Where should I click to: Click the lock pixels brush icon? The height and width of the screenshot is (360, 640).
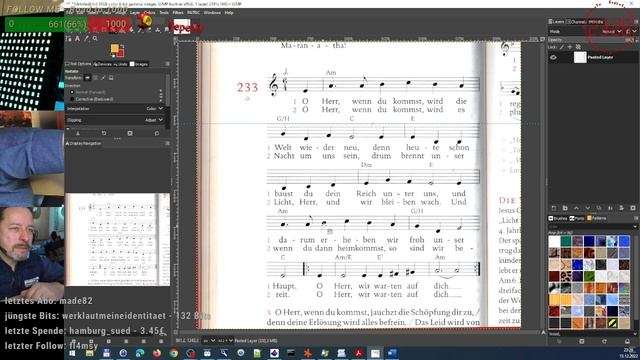(x=562, y=47)
